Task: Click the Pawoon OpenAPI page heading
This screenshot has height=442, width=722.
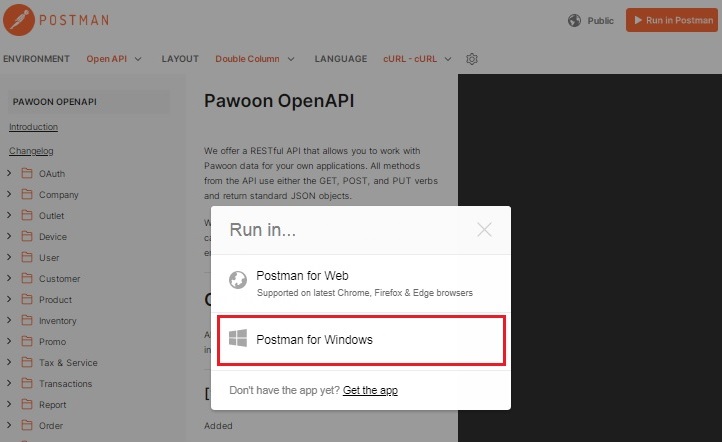Action: coord(279,101)
